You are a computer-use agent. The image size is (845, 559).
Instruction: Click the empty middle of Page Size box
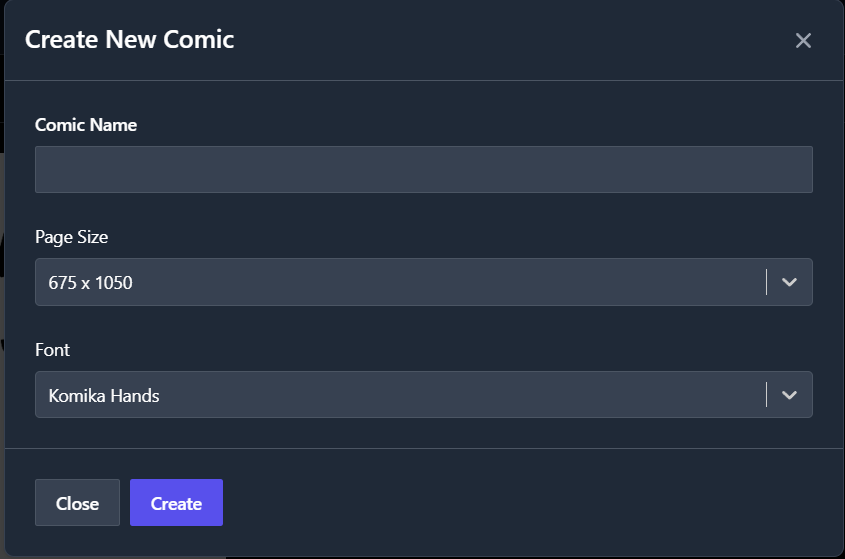tap(447, 282)
